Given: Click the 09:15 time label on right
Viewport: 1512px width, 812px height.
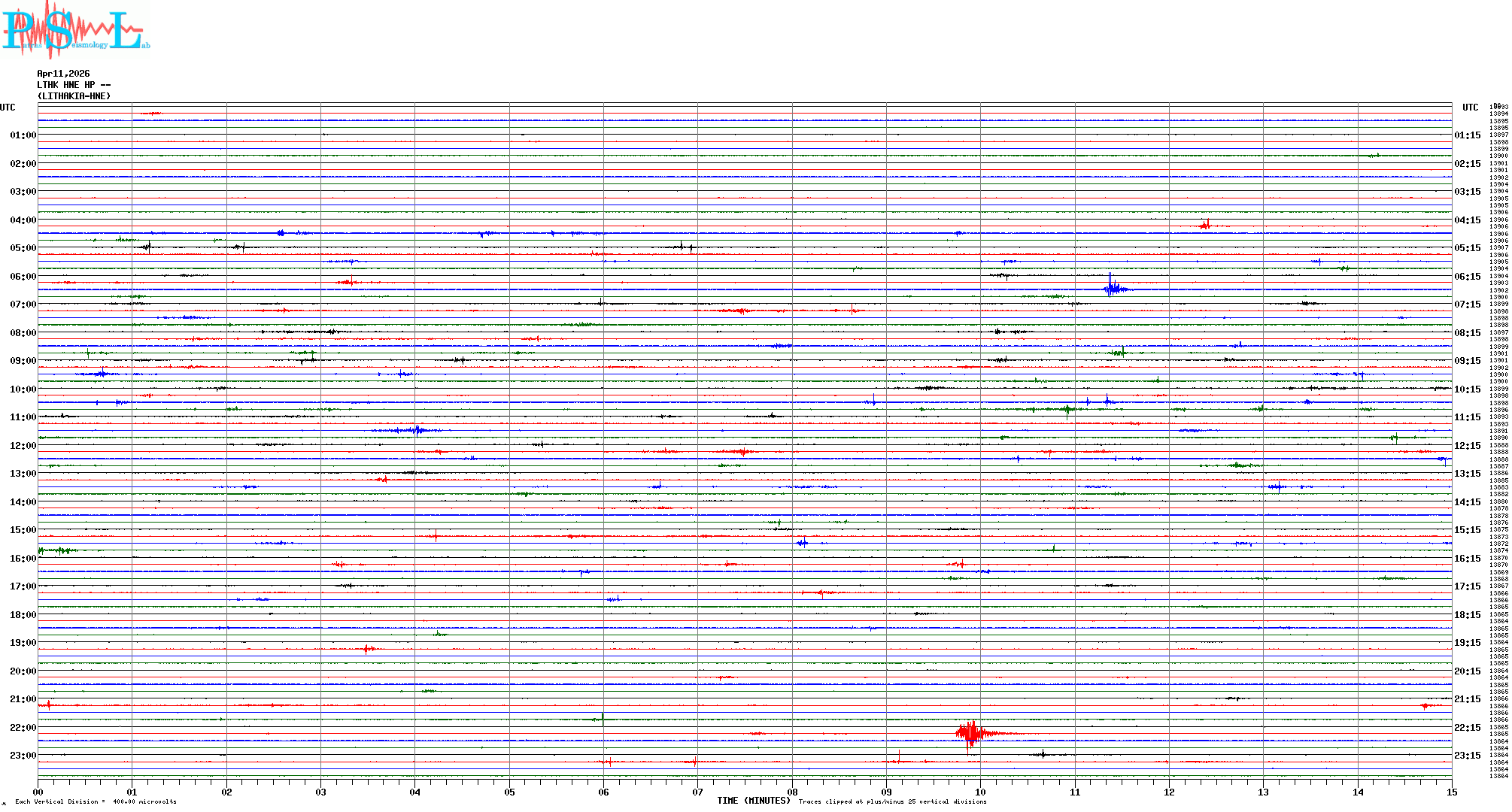Looking at the screenshot, I should coord(1467,361).
